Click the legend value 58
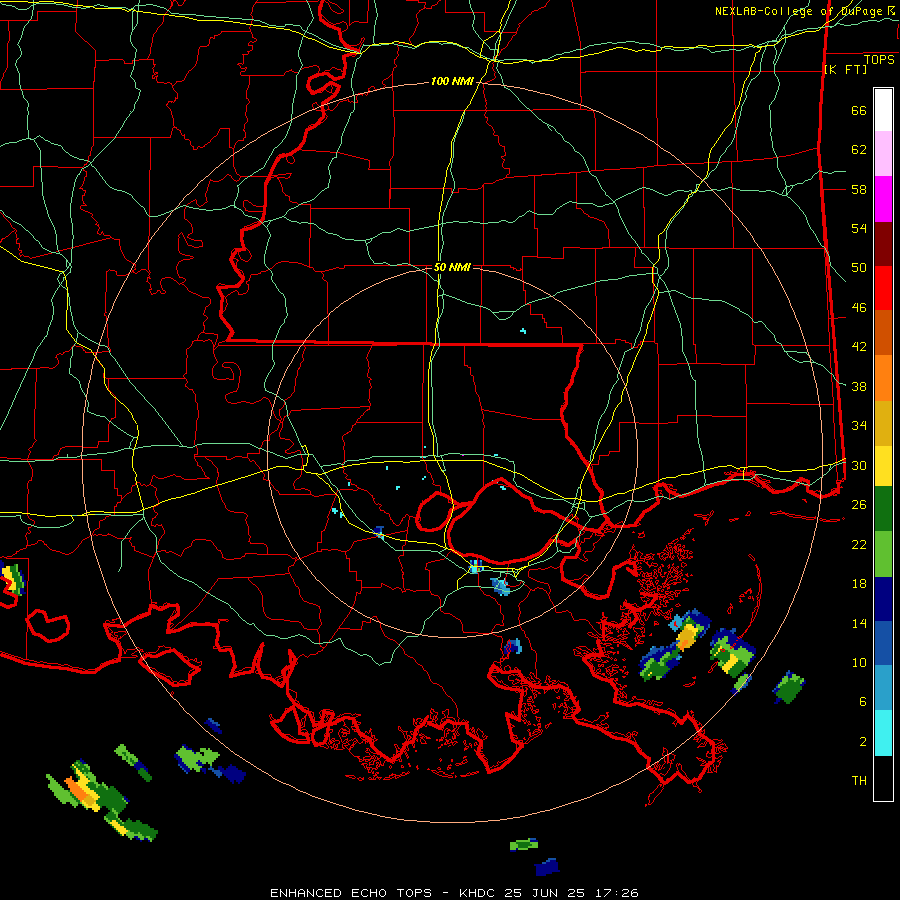900x900 pixels. pos(859,189)
